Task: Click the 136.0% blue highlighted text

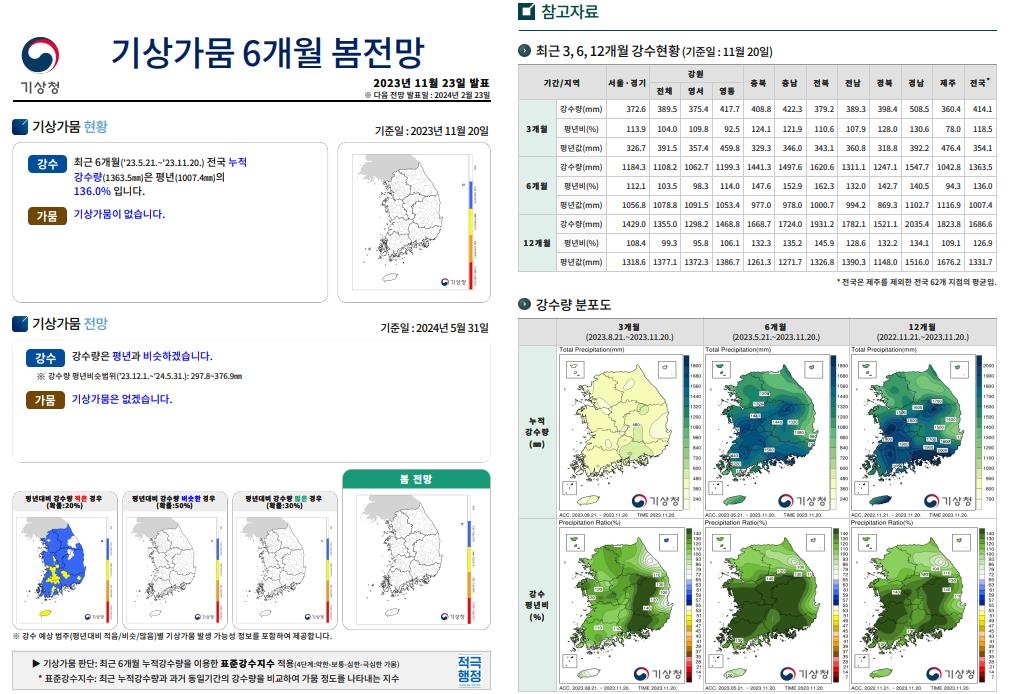Action: point(92,191)
